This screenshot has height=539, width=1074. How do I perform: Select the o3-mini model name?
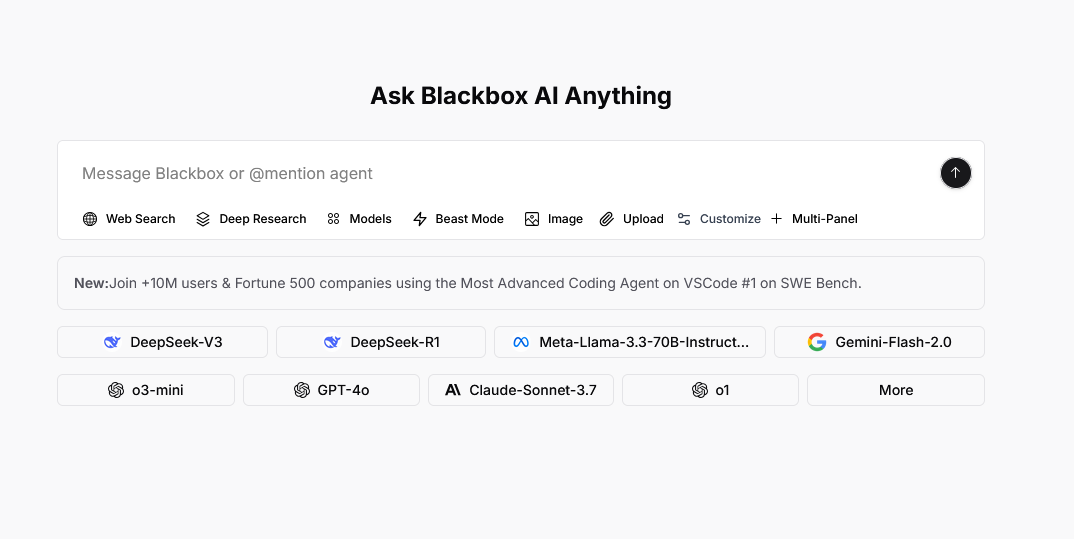[158, 390]
